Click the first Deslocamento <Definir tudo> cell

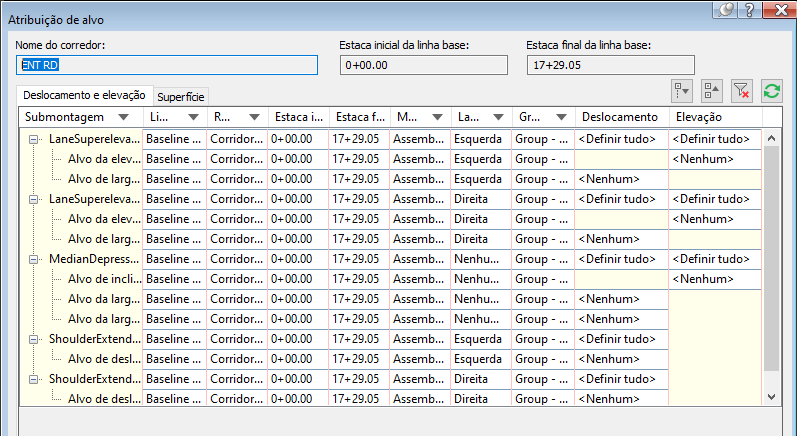(x=621, y=139)
